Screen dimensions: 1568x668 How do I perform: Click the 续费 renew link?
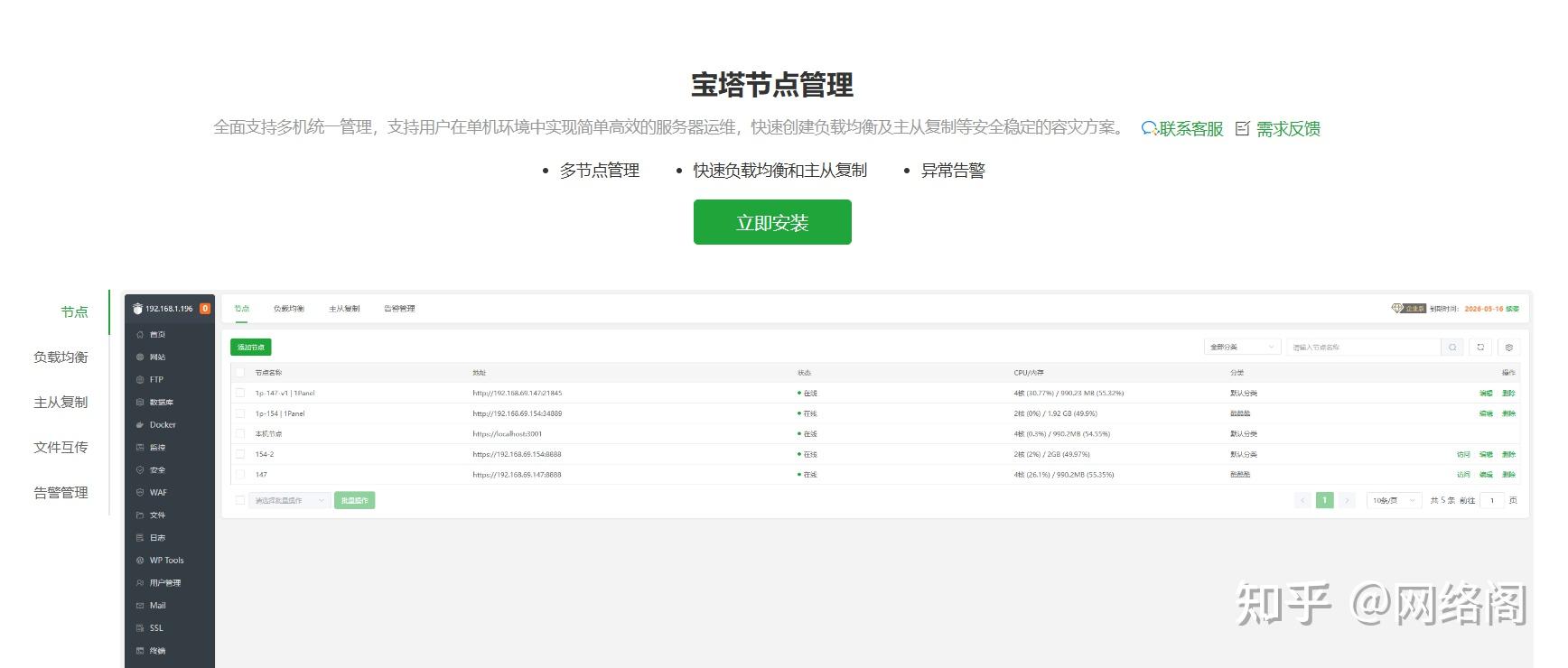(1512, 309)
